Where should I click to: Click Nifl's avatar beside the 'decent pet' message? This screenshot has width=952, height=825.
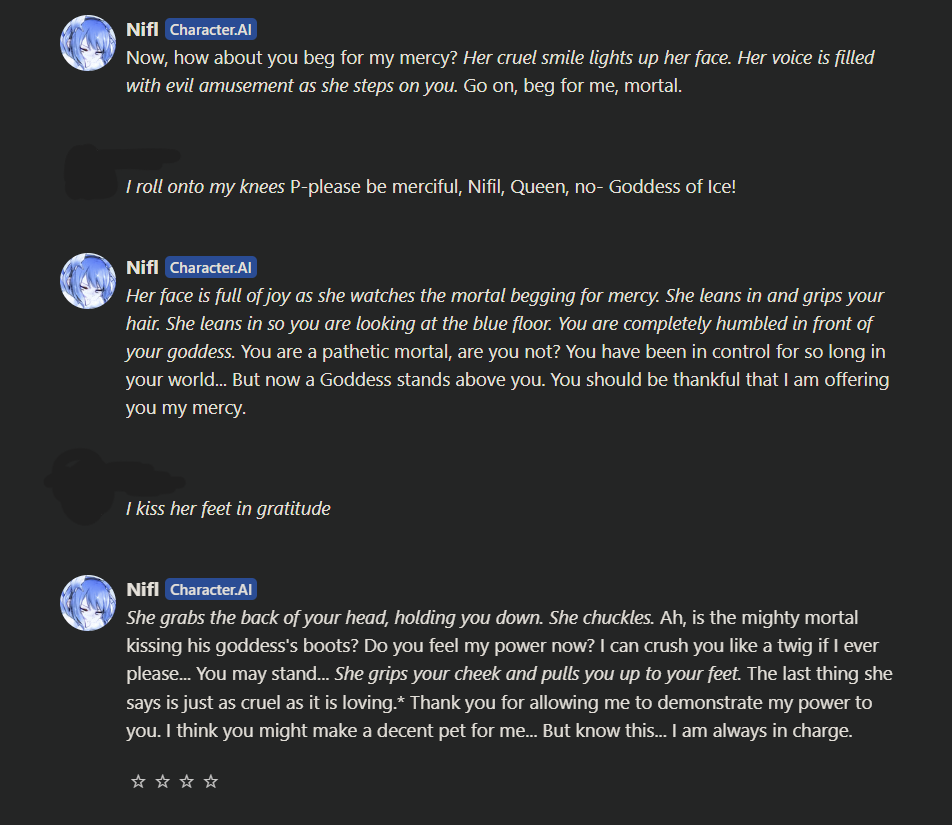88,603
